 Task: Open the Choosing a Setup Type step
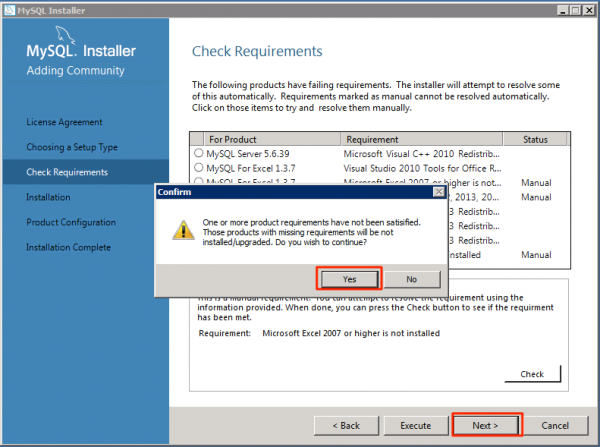[72, 147]
